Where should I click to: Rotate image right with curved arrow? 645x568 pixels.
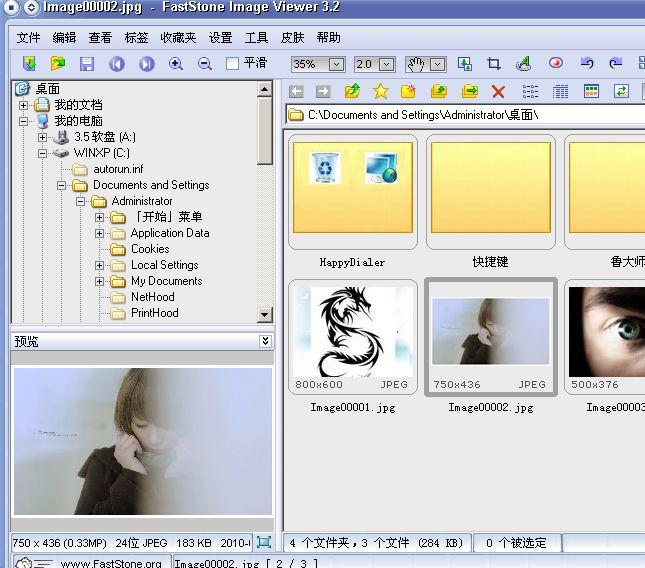pos(616,63)
